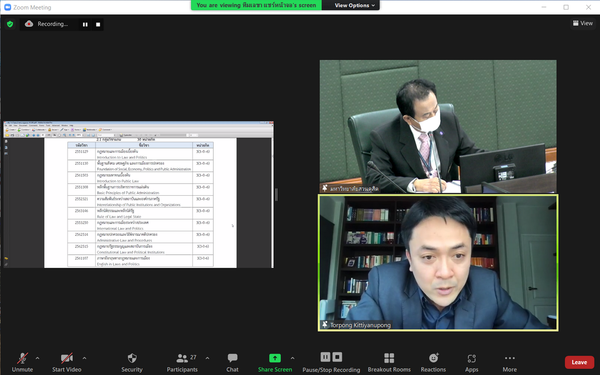The image size is (600, 375).
Task: Click the green encryption shield icon
Action: (x=10, y=24)
